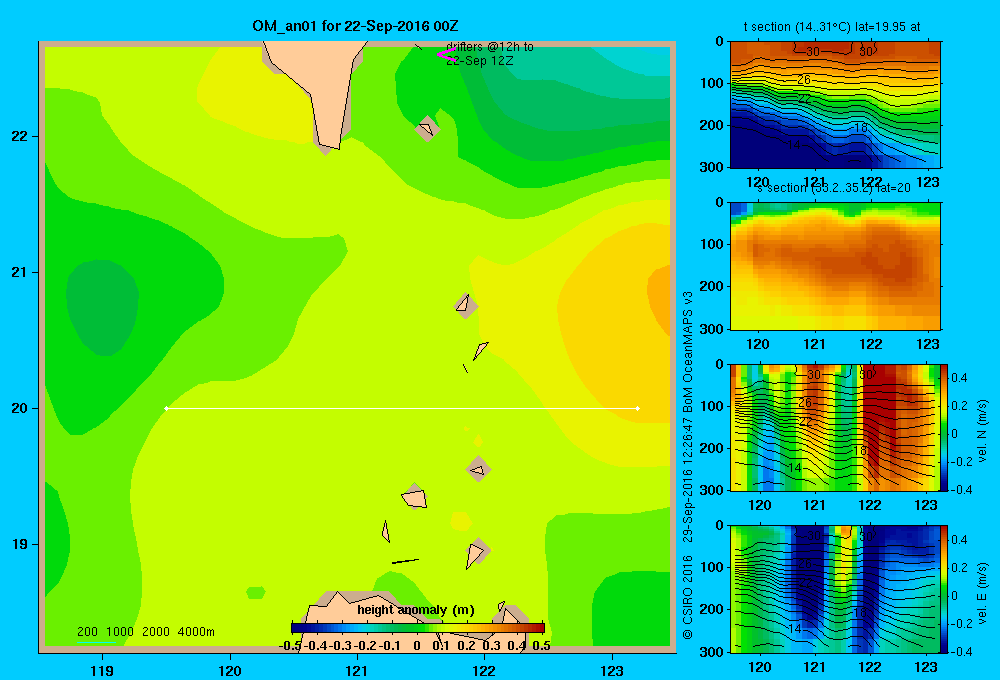1000x680 pixels.
Task: Click the map title 'OM_an01 for 22-Sep-2016 00Z'
Action: pyautogui.click(x=355, y=26)
